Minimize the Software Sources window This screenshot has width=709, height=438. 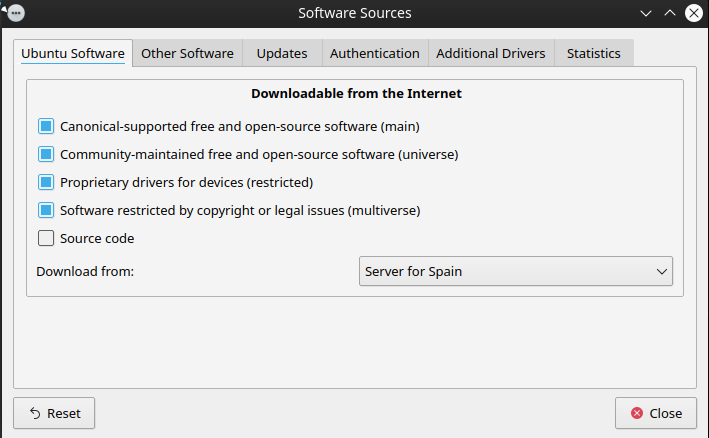(645, 13)
